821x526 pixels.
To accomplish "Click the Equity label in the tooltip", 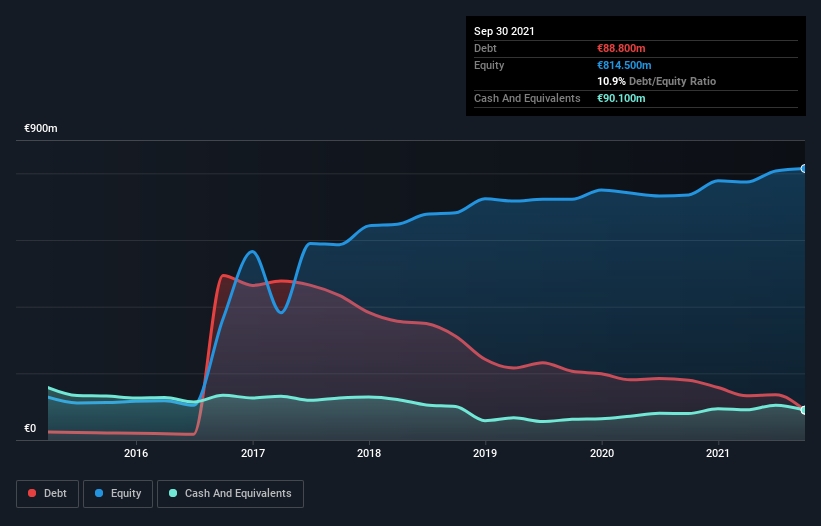I will tap(489, 65).
